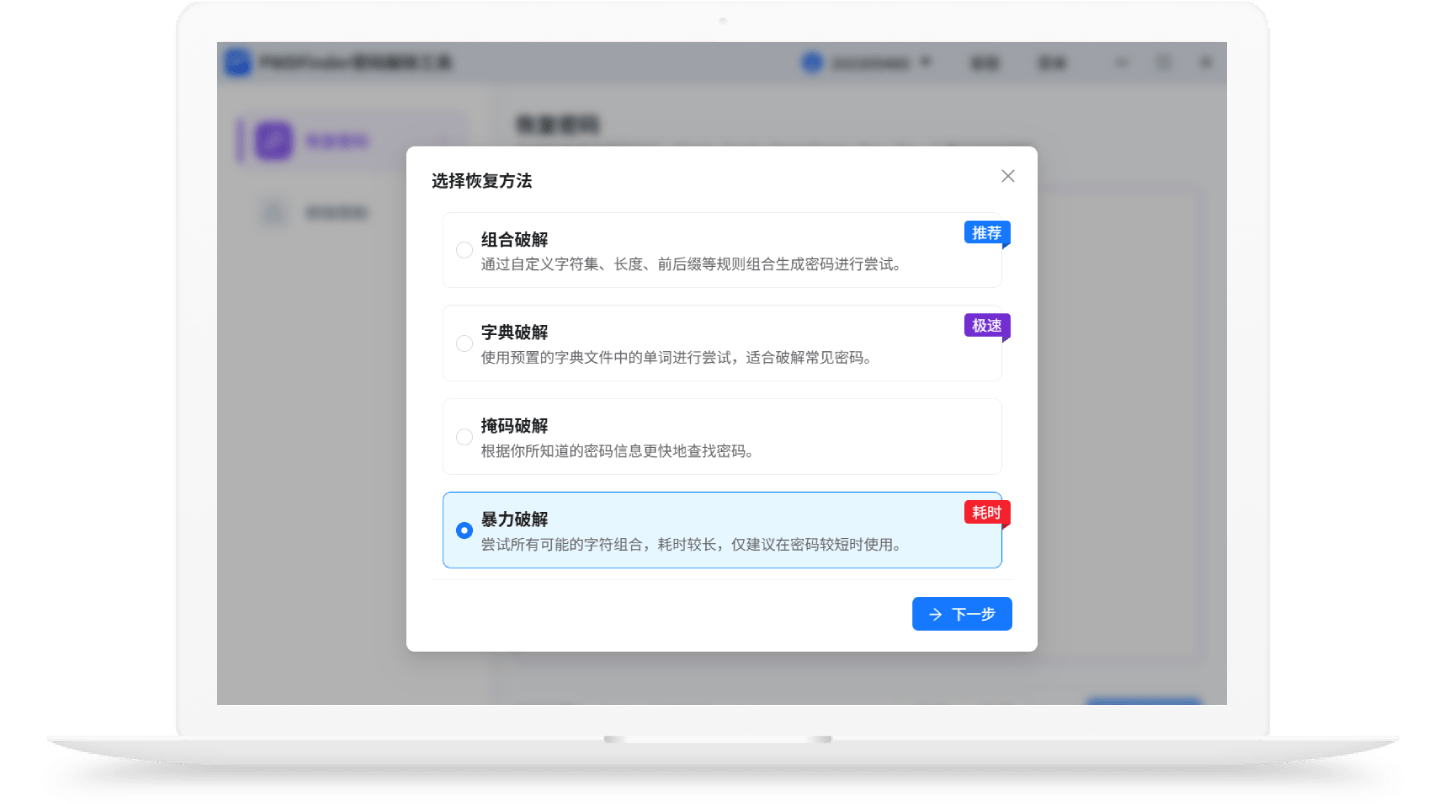This screenshot has width=1444, height=804.
Task: Click the gray second sidebar item icon
Action: click(273, 212)
